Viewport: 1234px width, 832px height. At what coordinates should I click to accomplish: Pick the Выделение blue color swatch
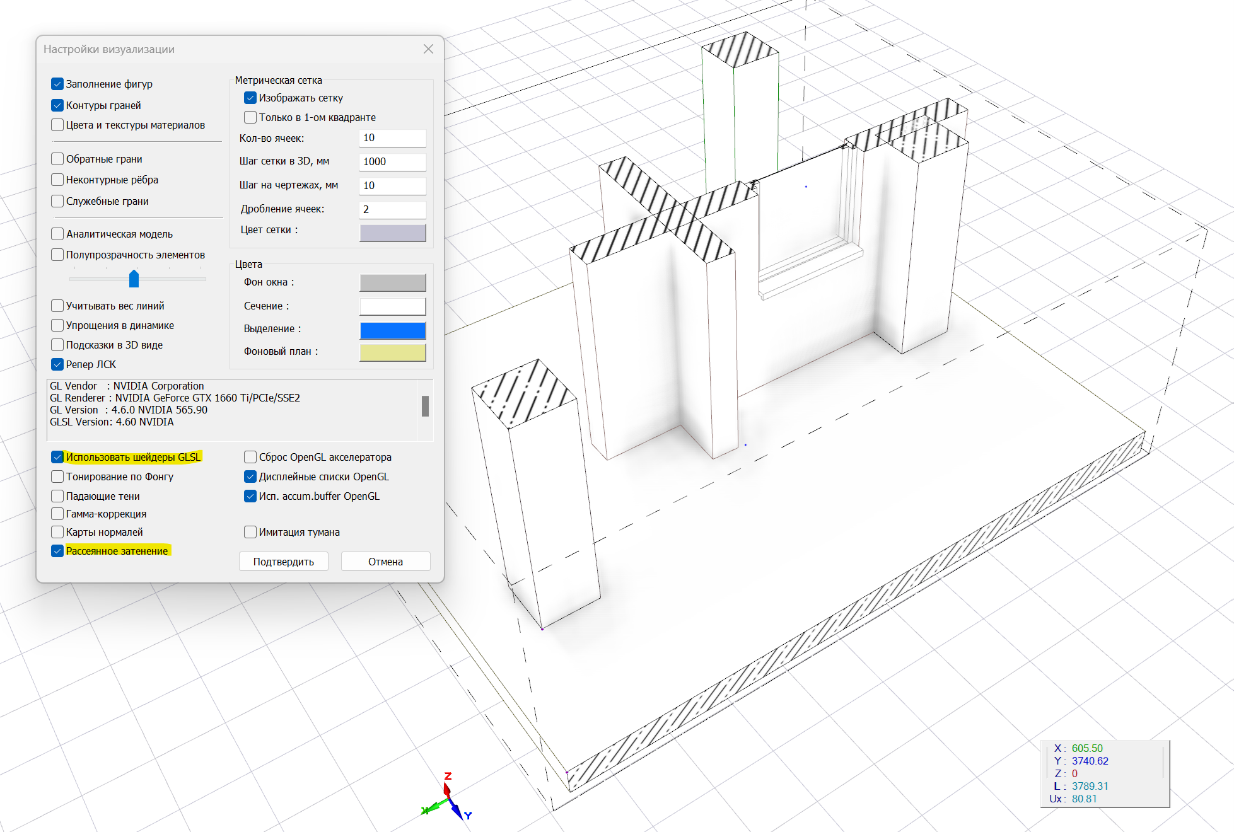(392, 330)
